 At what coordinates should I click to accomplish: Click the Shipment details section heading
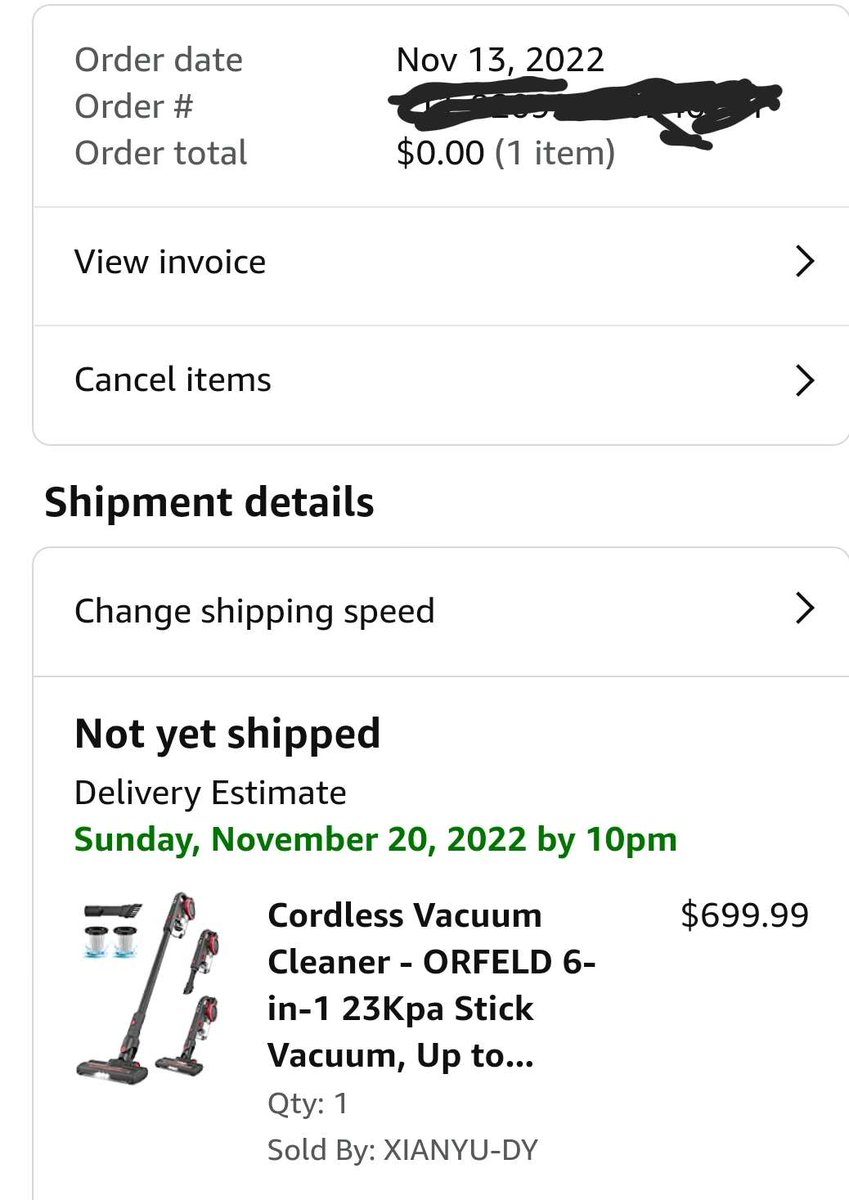coord(209,502)
